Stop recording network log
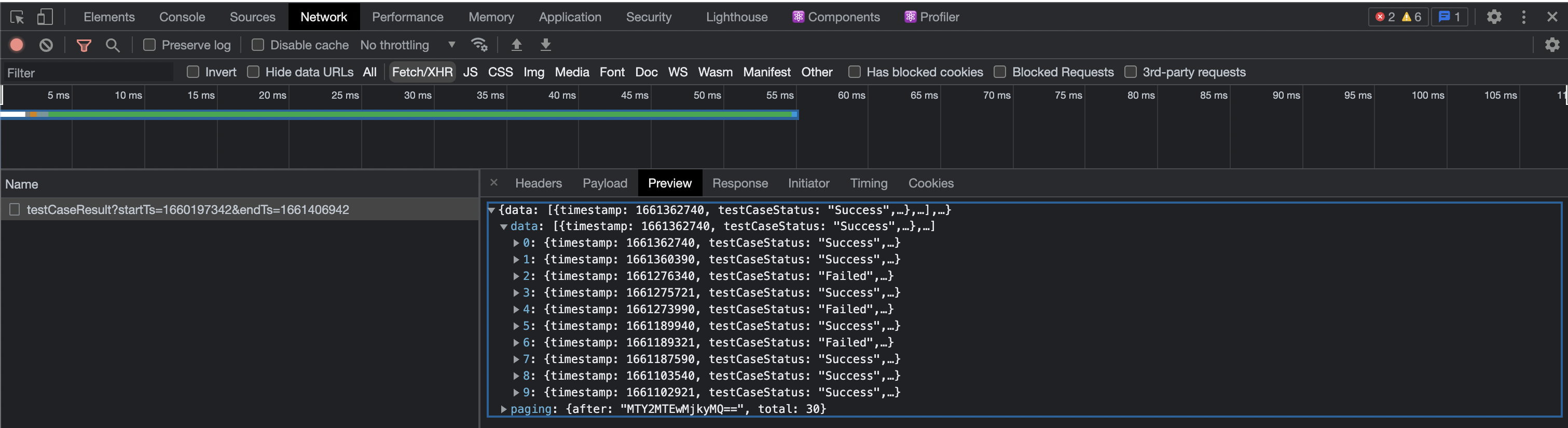 point(17,45)
